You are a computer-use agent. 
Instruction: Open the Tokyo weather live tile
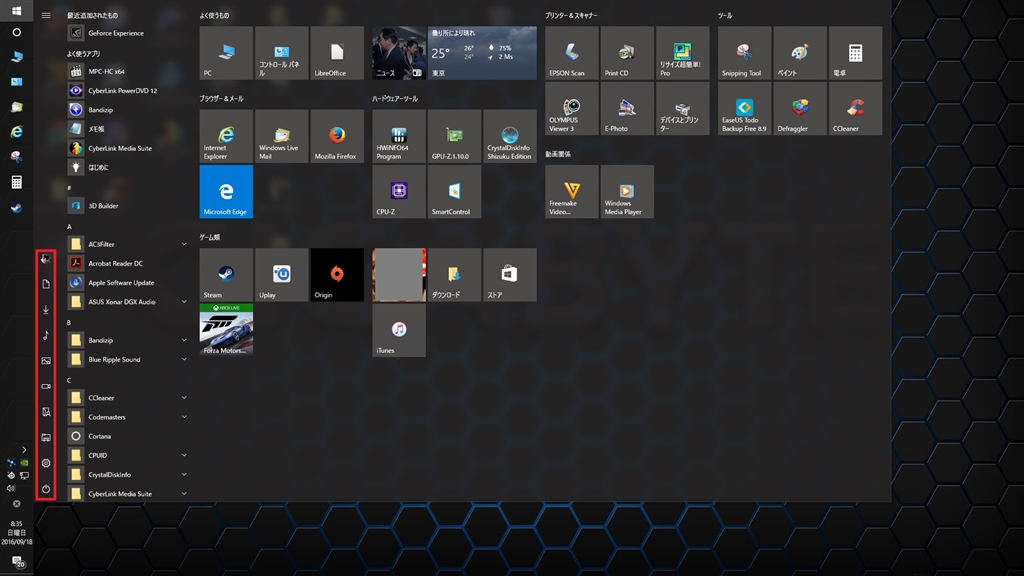pyautogui.click(x=483, y=53)
